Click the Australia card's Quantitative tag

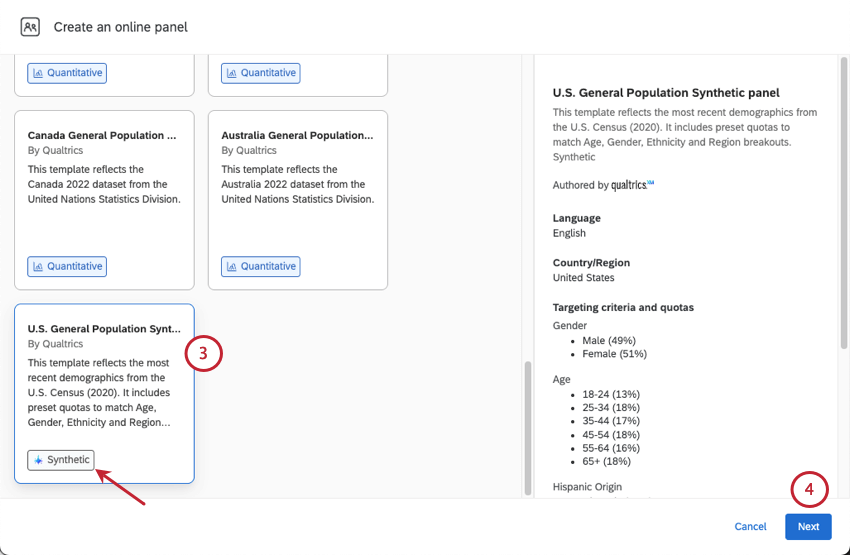coord(261,267)
